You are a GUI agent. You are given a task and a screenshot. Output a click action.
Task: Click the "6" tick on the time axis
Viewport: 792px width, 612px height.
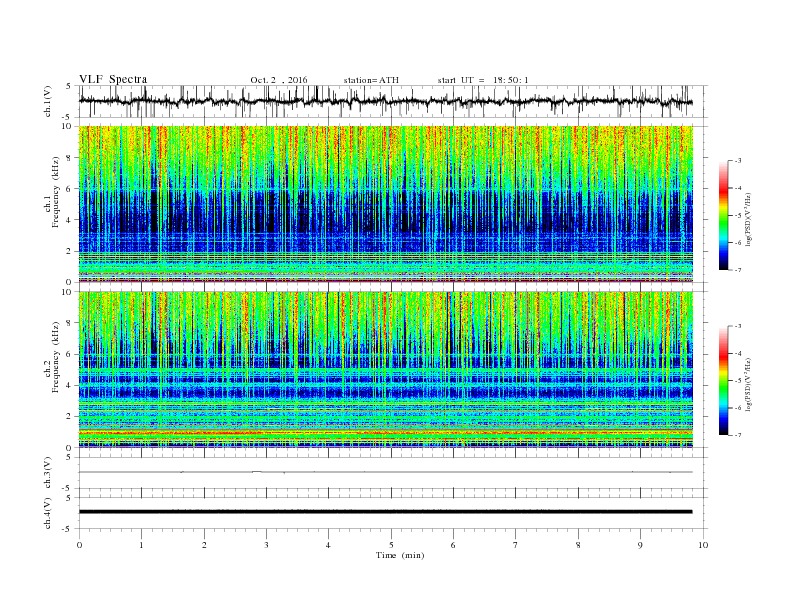coord(454,545)
